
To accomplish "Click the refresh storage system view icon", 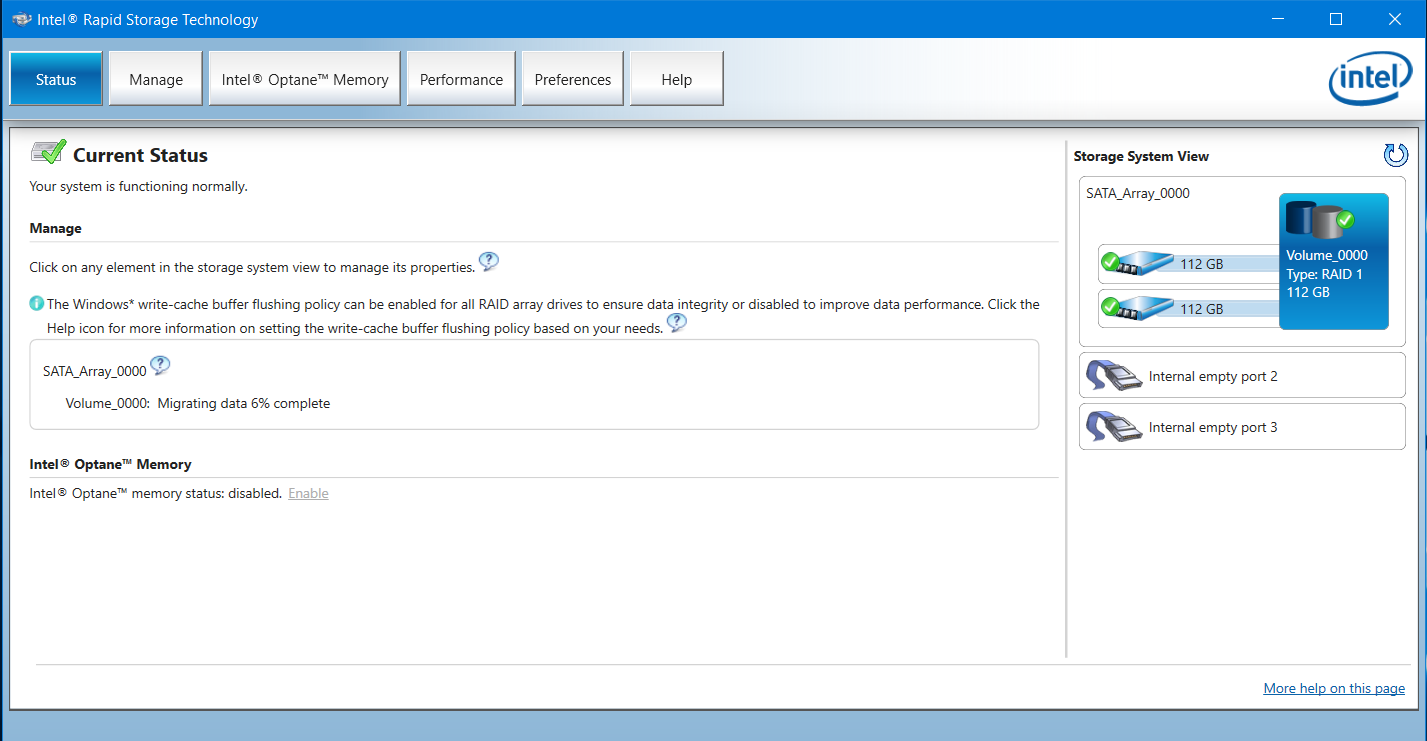I will click(1395, 155).
